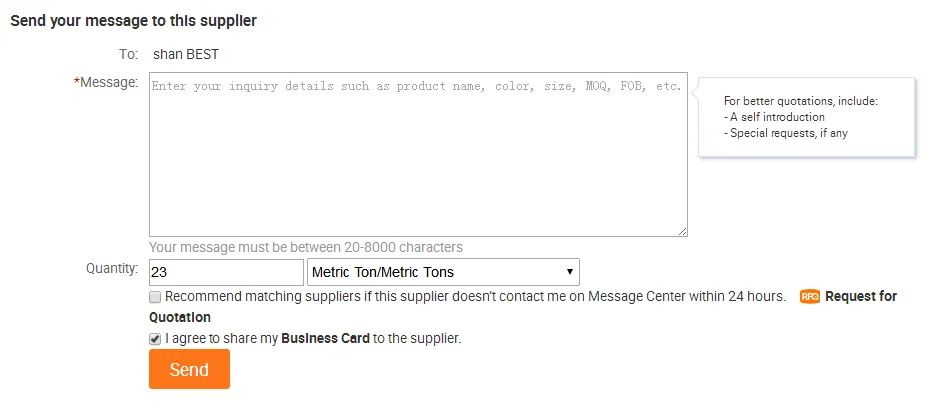Enable recommend matching suppliers checkbox

pos(155,297)
